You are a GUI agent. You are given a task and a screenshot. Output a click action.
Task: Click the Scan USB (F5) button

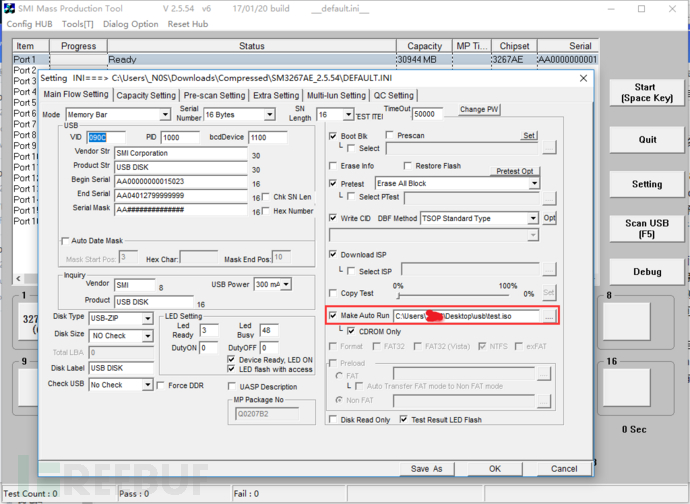pos(647,228)
